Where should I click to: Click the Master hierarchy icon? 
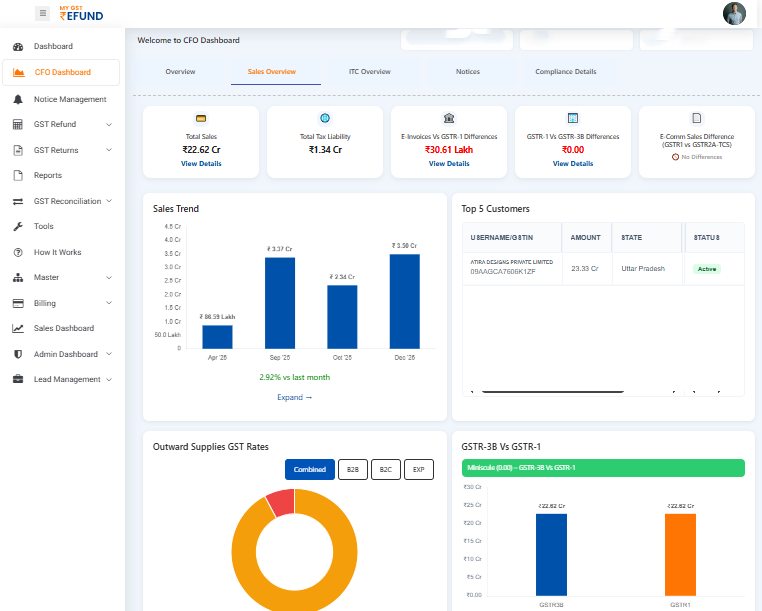pos(18,278)
